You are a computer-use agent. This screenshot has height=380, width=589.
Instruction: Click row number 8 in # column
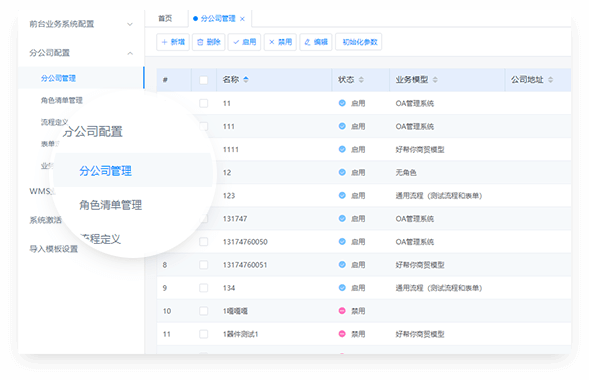point(165,265)
